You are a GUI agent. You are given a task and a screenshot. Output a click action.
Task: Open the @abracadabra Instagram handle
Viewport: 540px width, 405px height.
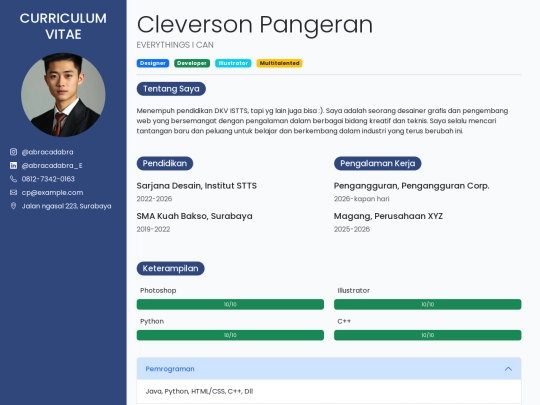[x=48, y=152]
